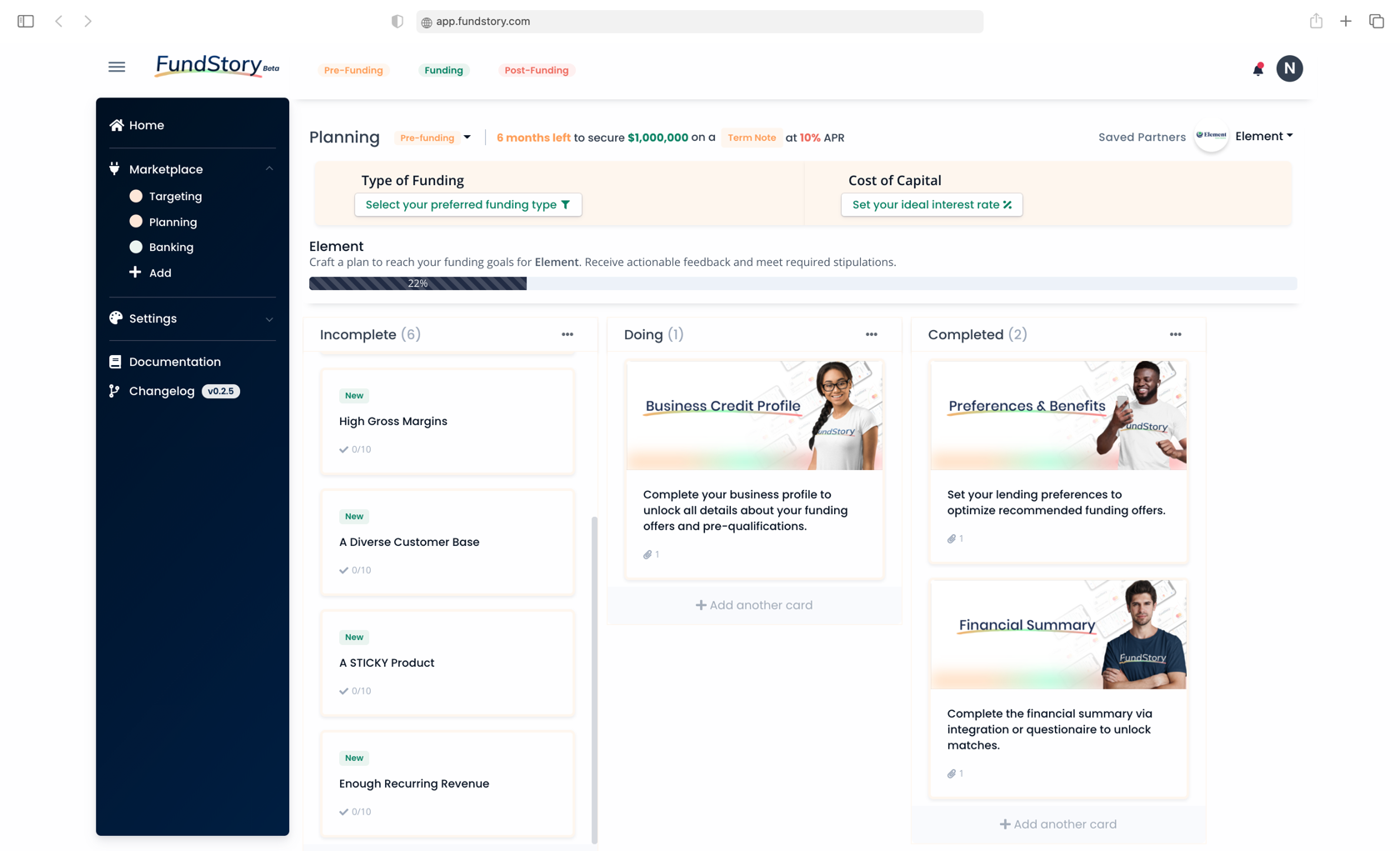Click the plus icon beside Add
The height and width of the screenshot is (851, 1400).
tap(135, 272)
